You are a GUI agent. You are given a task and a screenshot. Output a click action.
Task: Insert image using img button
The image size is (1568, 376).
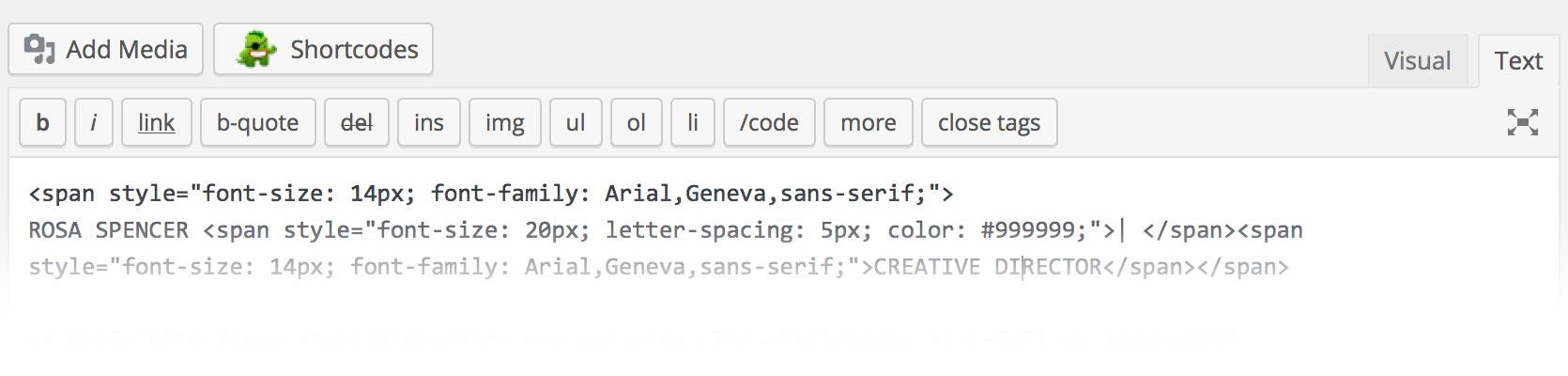pyautogui.click(x=505, y=122)
